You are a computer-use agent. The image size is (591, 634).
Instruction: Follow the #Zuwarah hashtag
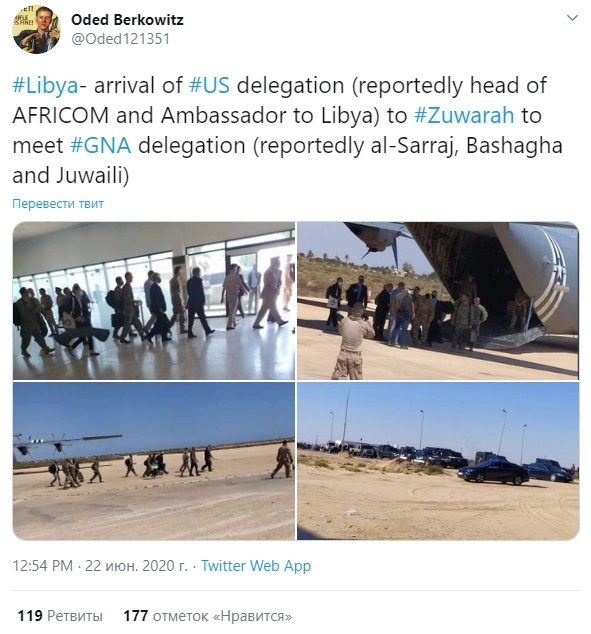tap(464, 116)
